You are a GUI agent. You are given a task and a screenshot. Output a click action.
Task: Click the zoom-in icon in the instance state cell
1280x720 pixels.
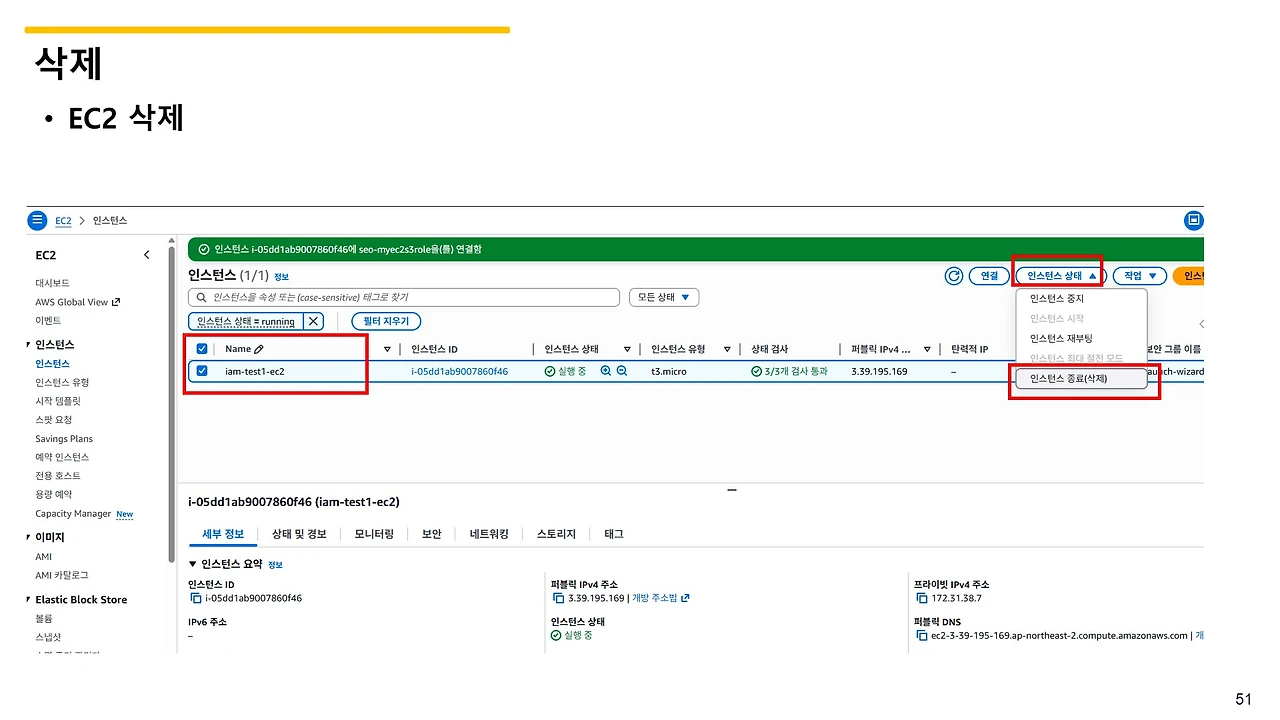point(606,371)
